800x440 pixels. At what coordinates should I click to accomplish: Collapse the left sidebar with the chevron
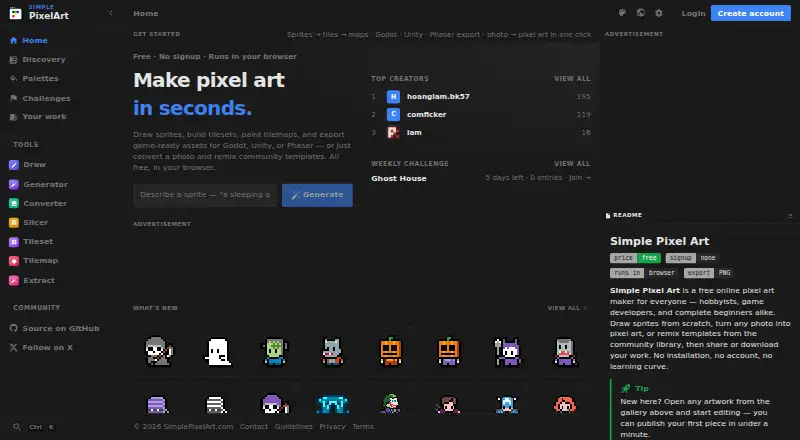click(111, 13)
